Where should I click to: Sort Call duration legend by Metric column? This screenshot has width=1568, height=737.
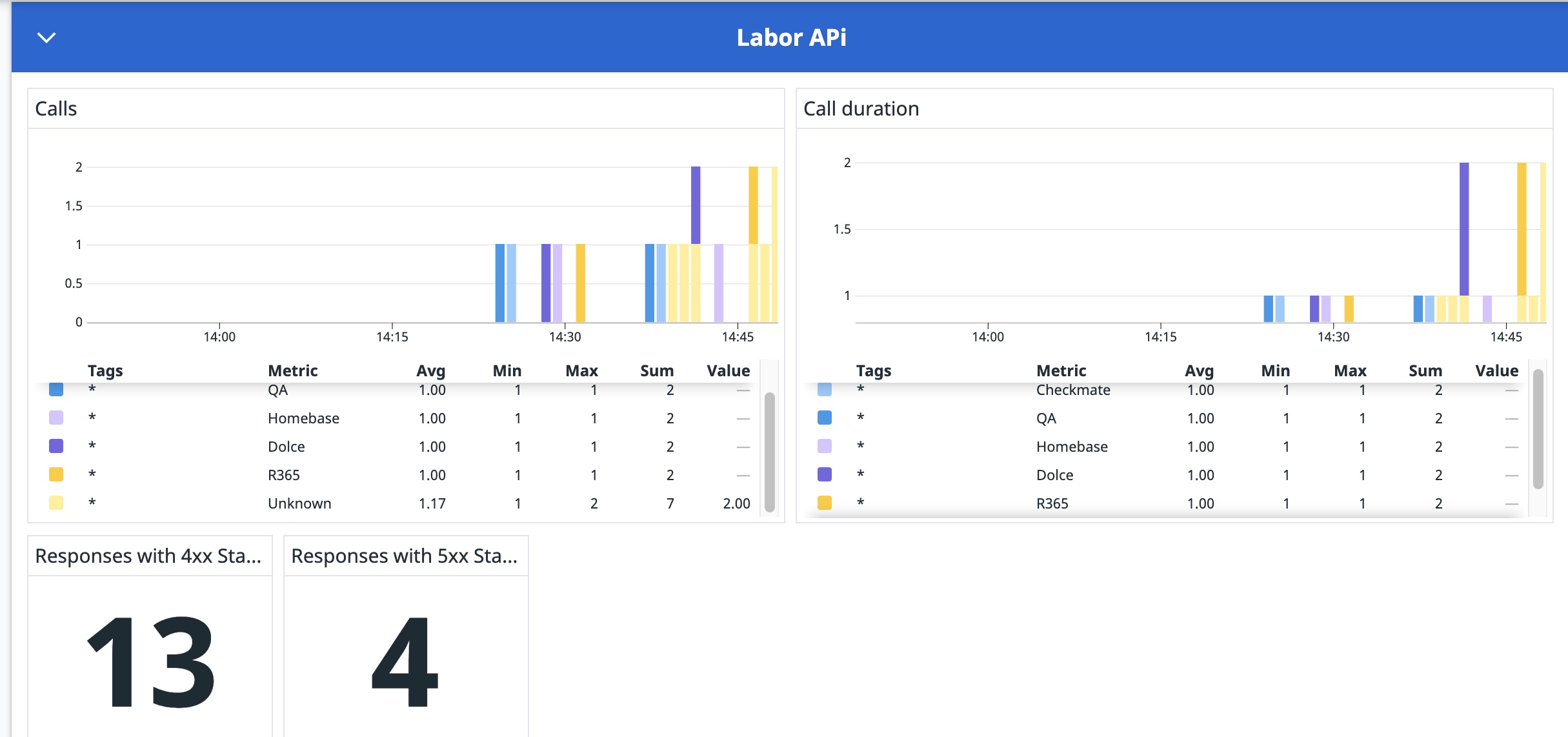1061,370
